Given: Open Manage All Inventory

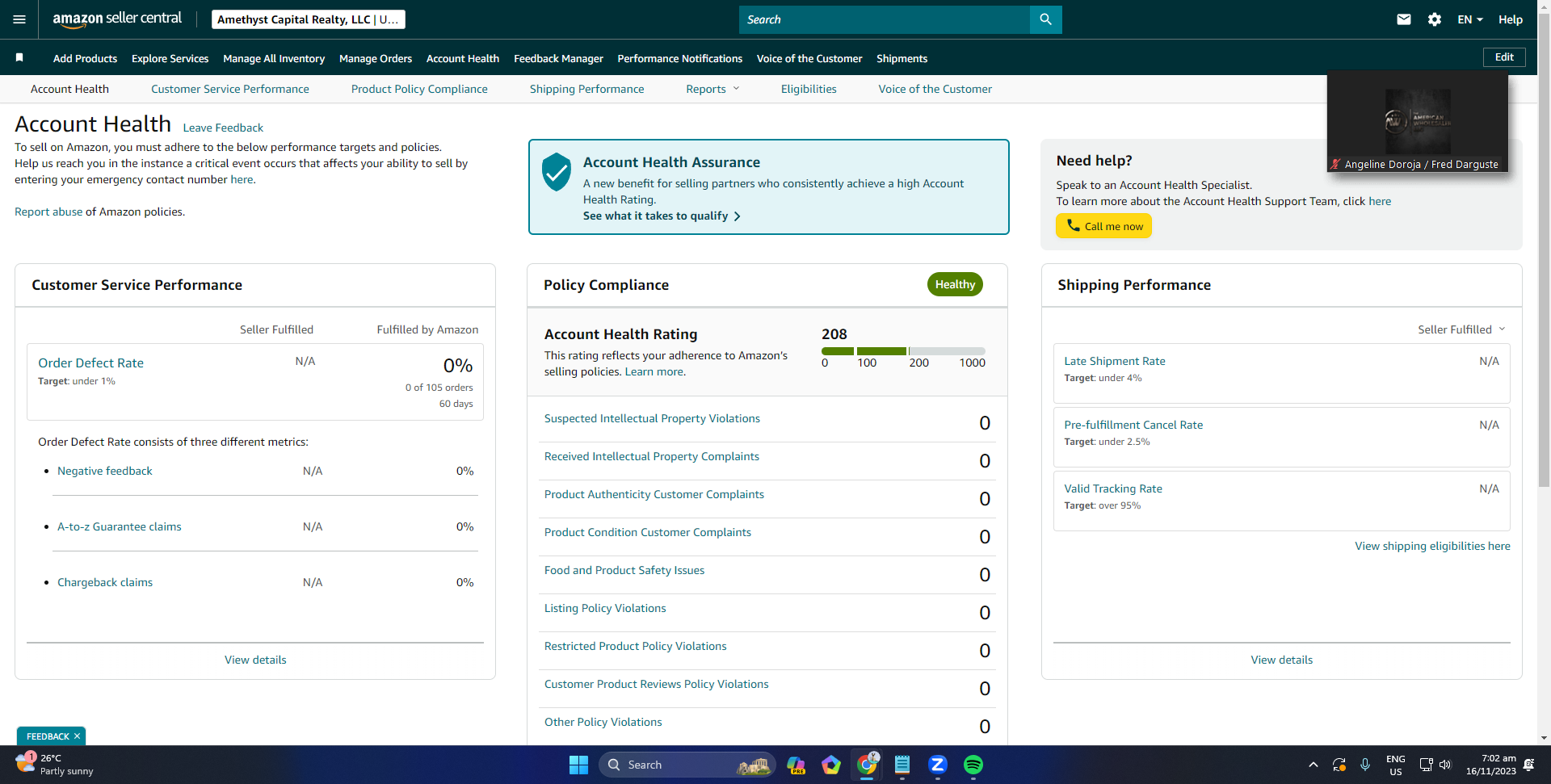Looking at the screenshot, I should (x=274, y=58).
